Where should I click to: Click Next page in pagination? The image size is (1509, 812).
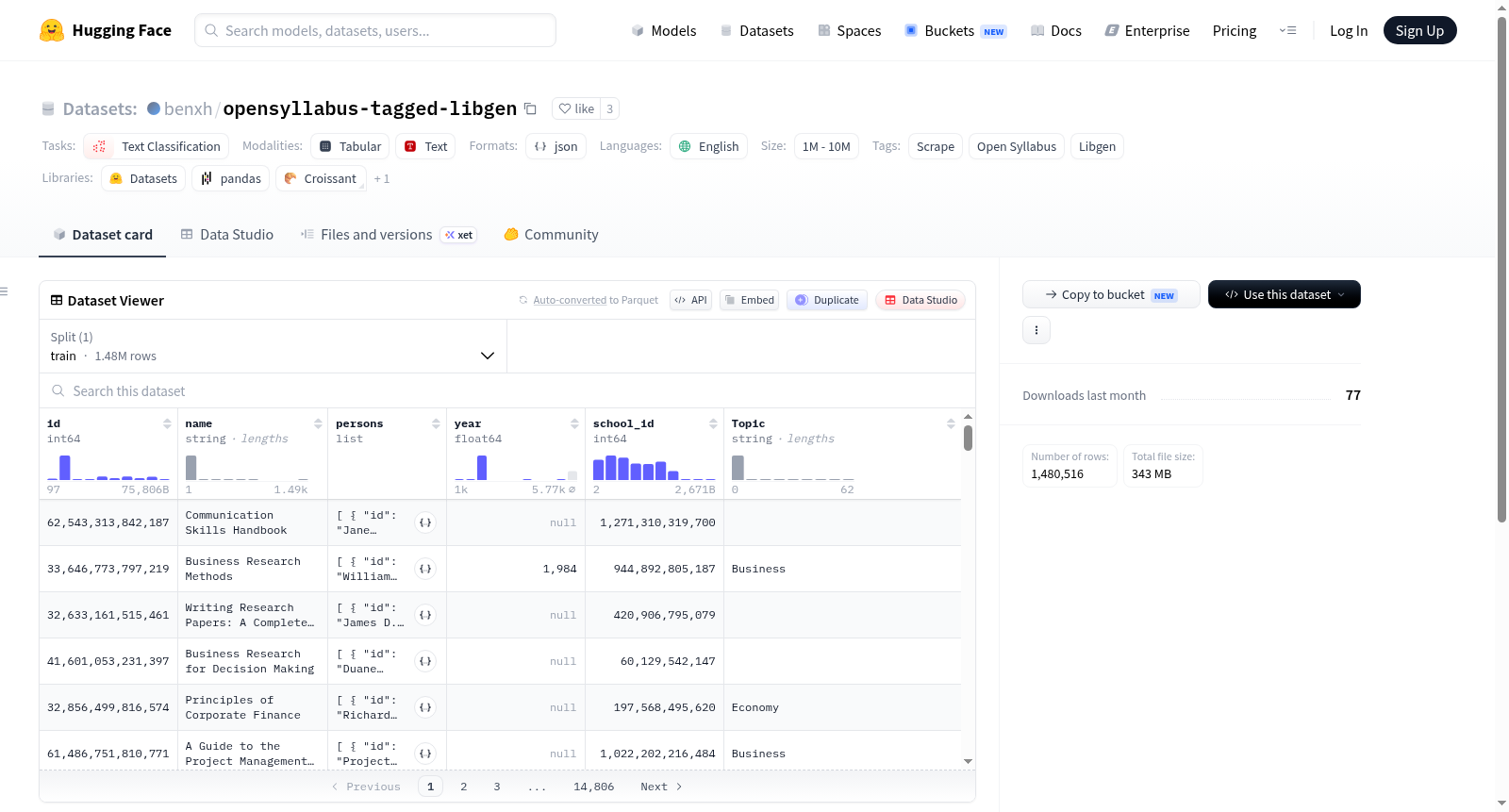click(x=661, y=787)
